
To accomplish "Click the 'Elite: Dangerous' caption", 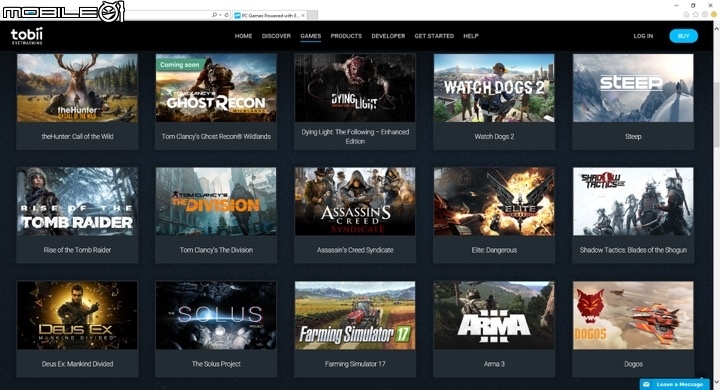I will (x=494, y=250).
